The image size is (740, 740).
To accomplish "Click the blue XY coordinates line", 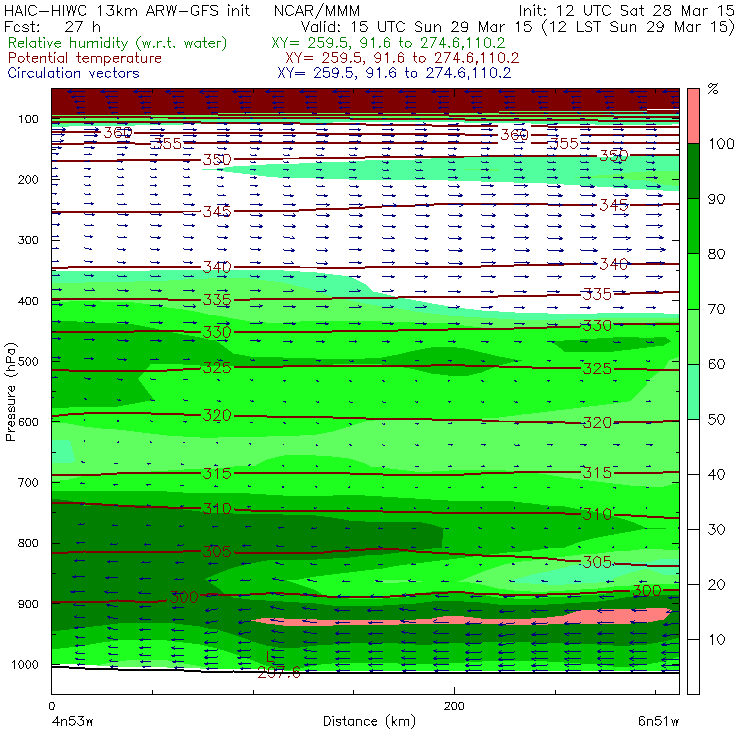I will click(394, 73).
